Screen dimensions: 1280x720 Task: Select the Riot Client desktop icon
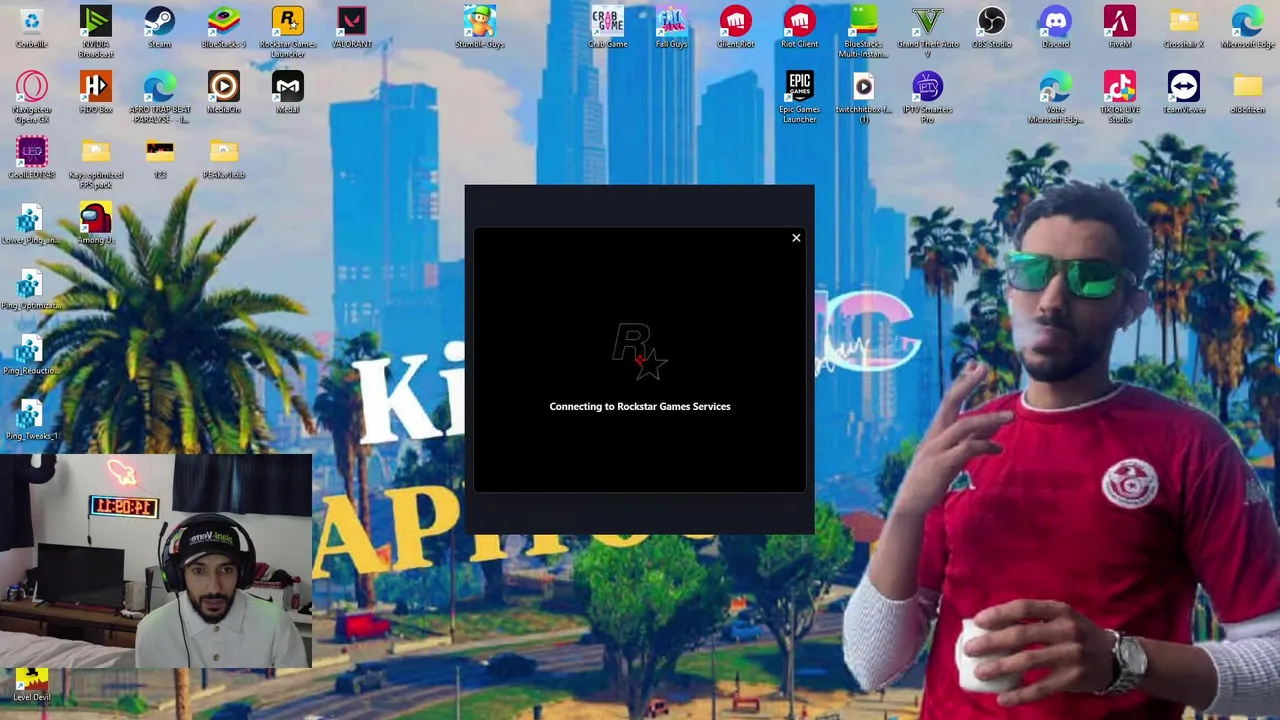(x=800, y=28)
